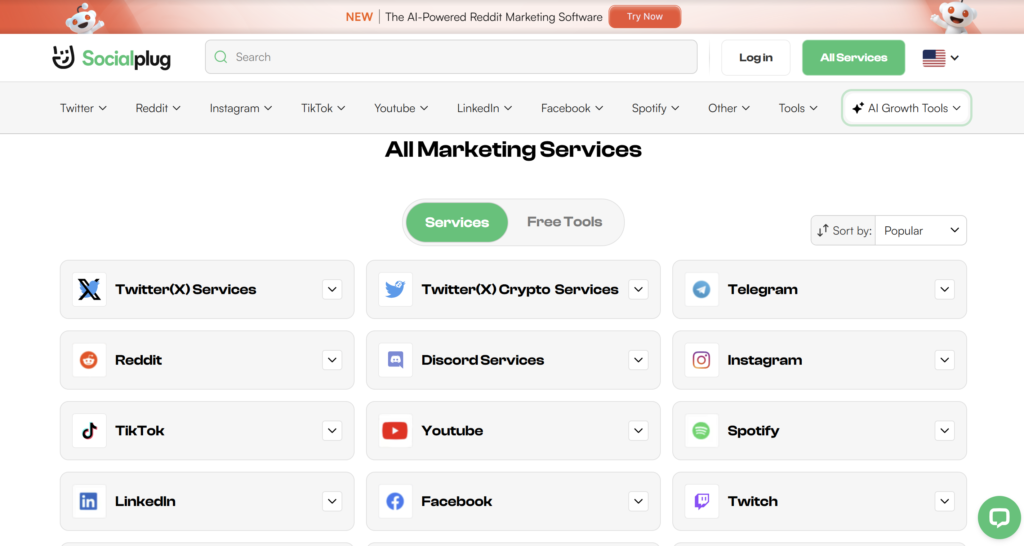1024x546 pixels.
Task: Open the Other nav menu
Action: [728, 108]
